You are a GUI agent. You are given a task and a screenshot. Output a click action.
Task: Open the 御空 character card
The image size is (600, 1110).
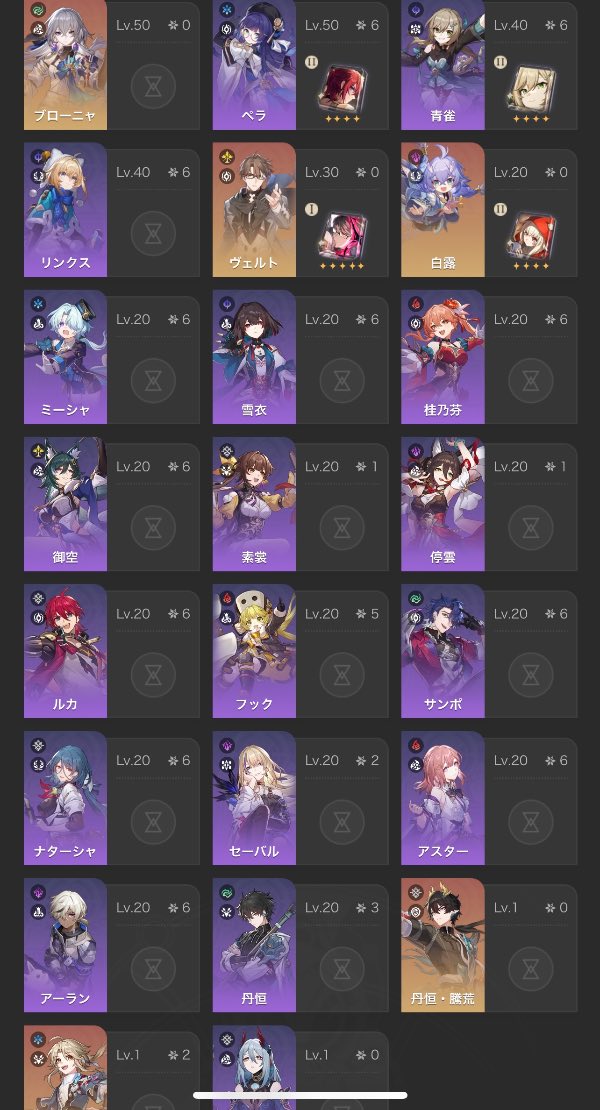[65, 504]
